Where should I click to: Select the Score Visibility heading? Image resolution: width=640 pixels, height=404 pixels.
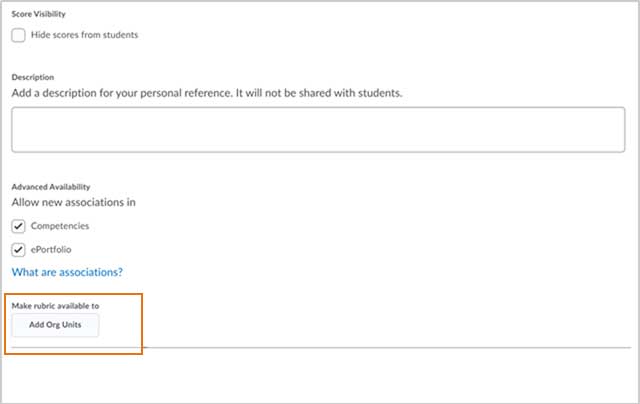38,14
